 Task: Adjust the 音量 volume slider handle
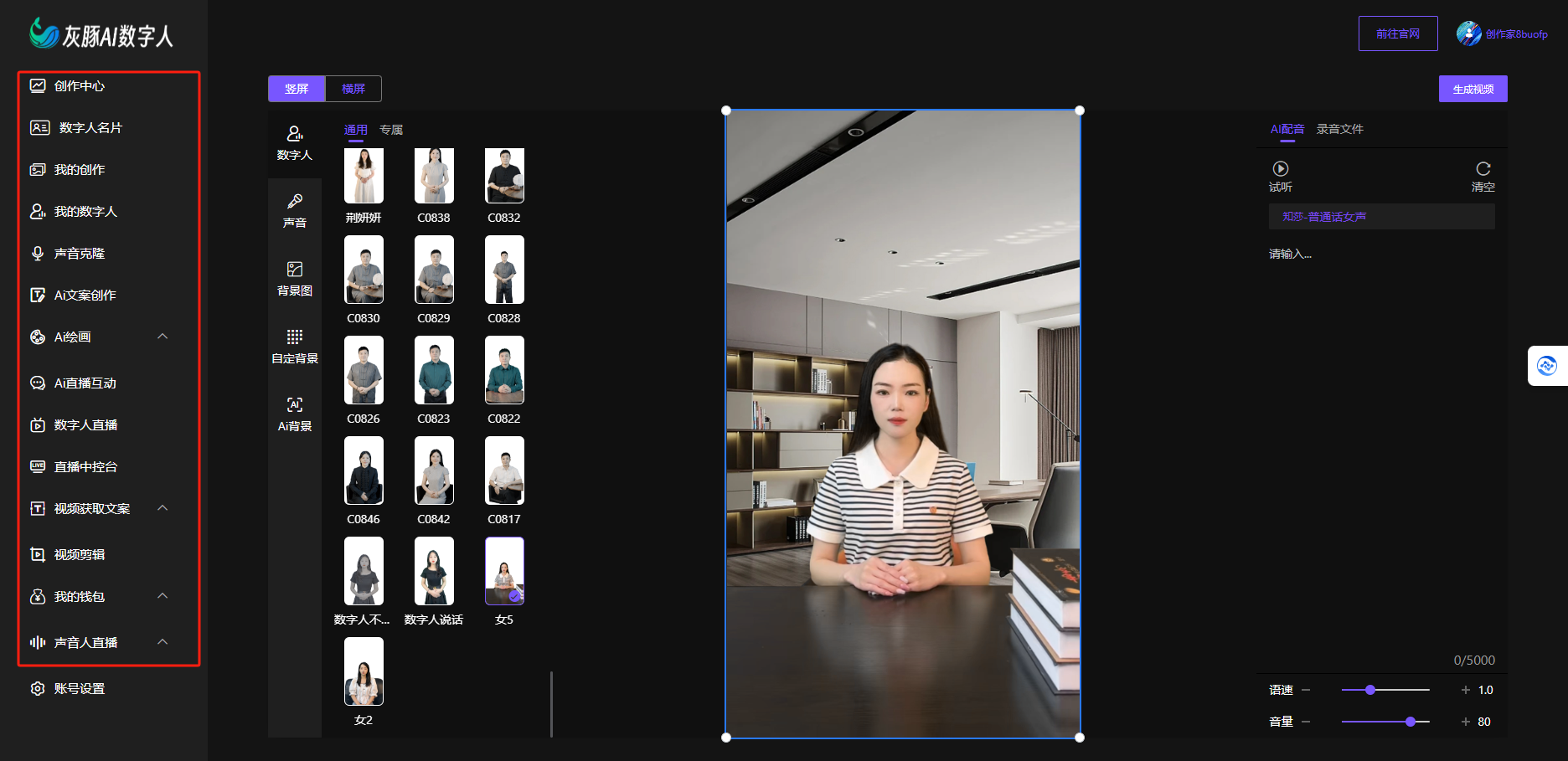[x=1411, y=722]
